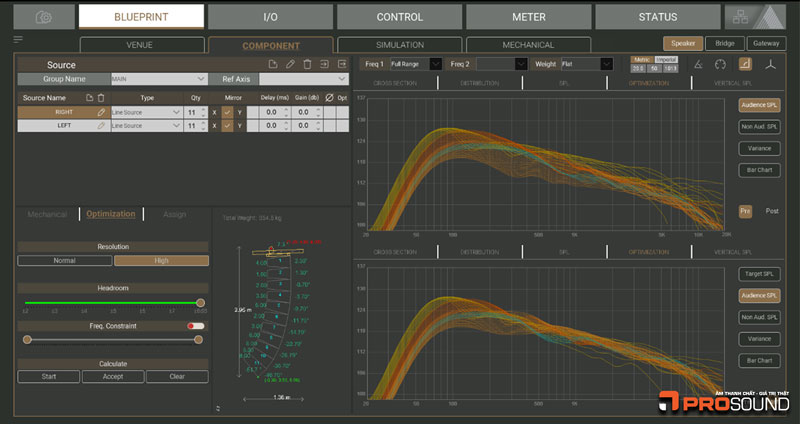The height and width of the screenshot is (424, 800).
Task: Click the Bar Chart button in upper graph
Action: (759, 171)
